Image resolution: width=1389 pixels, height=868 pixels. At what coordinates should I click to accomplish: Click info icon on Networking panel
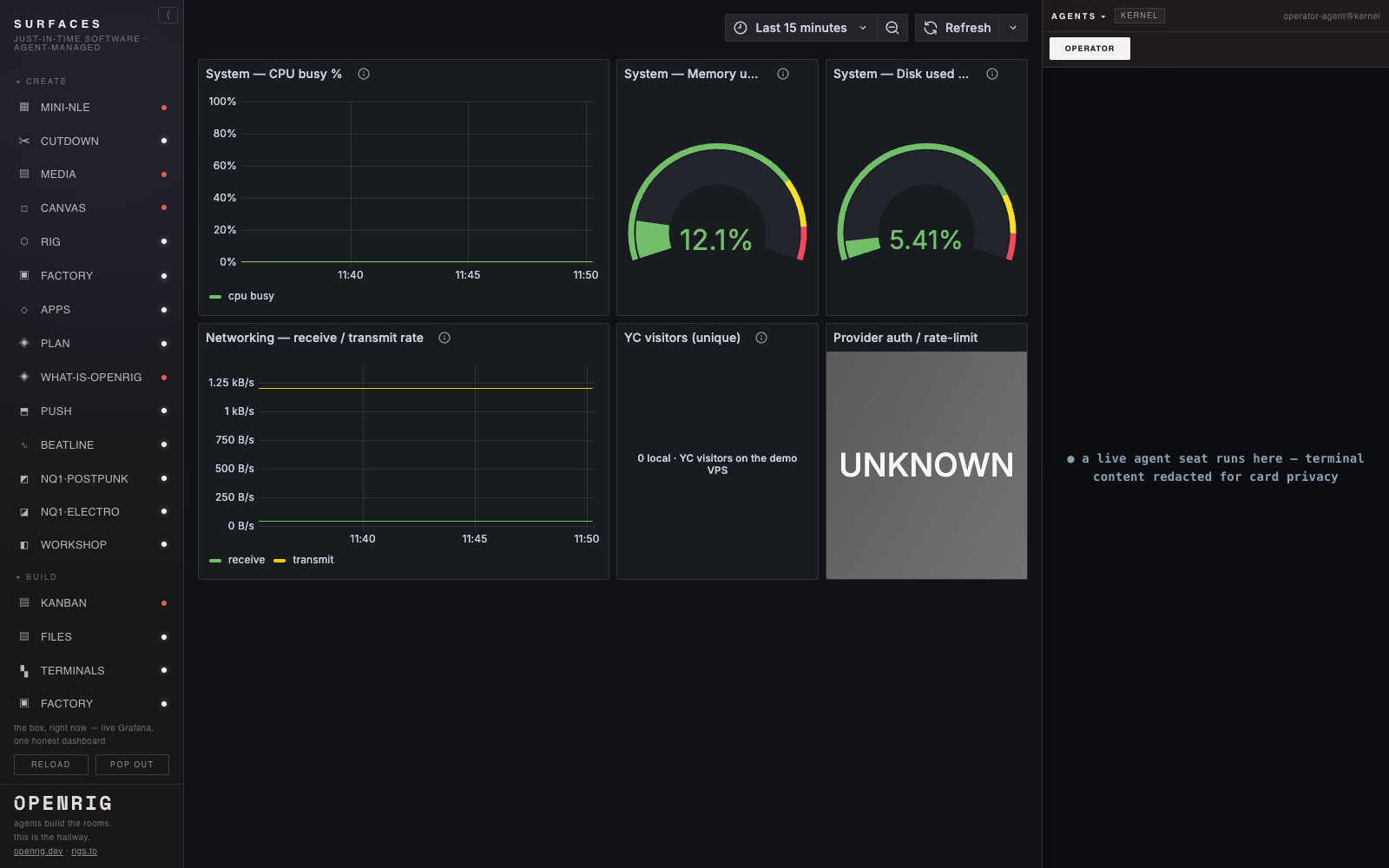(444, 338)
